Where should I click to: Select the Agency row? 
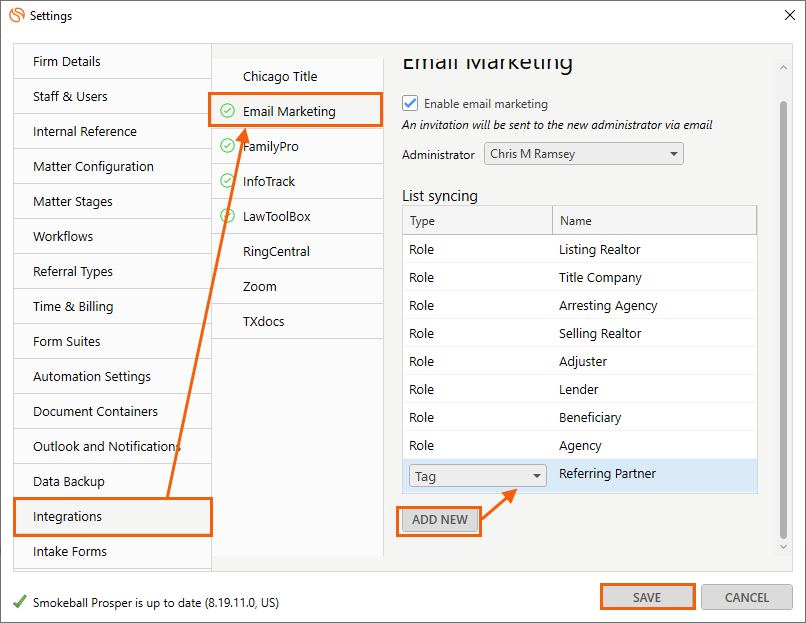click(580, 446)
